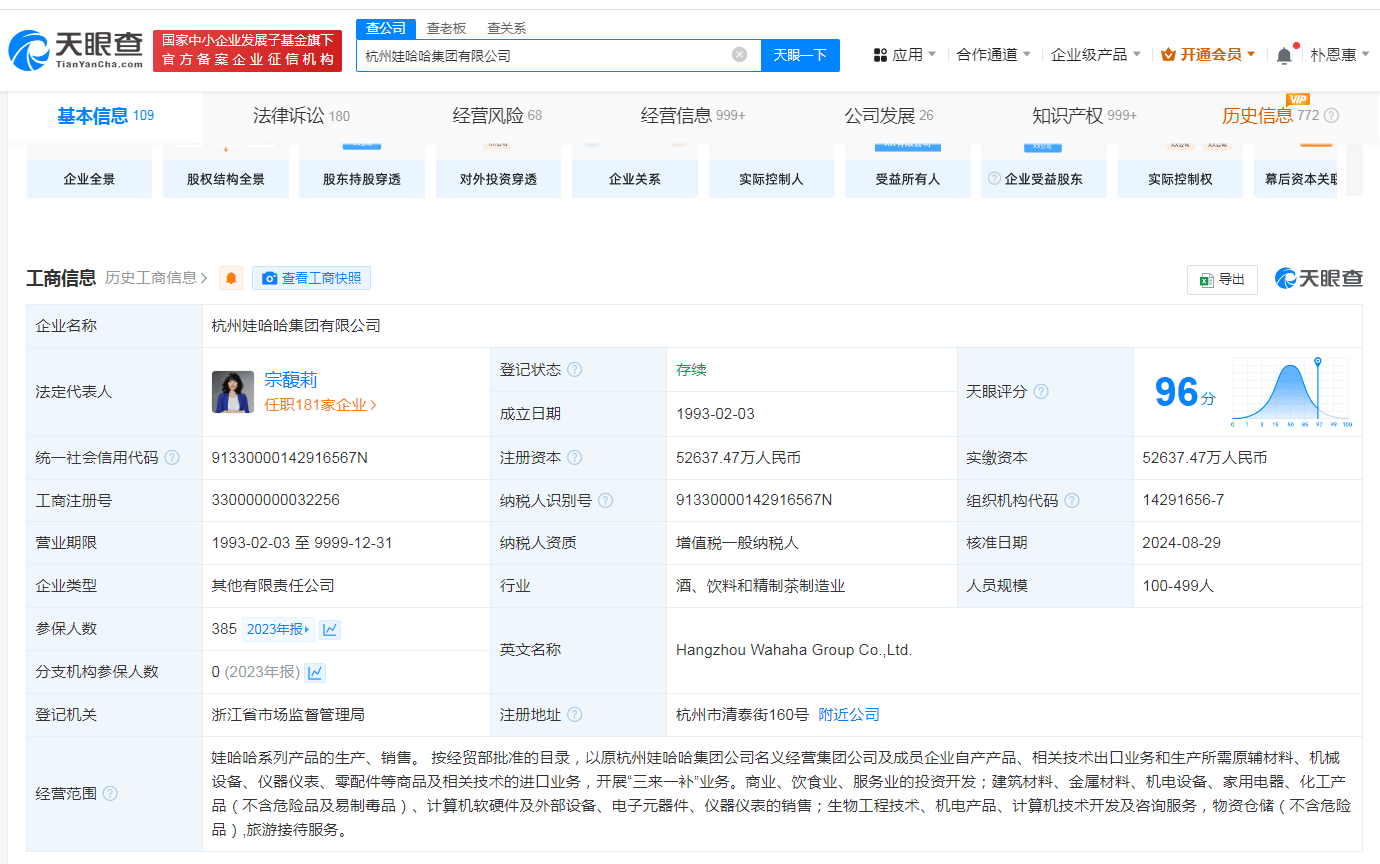Open the 知识产权 tab

(x=1084, y=116)
